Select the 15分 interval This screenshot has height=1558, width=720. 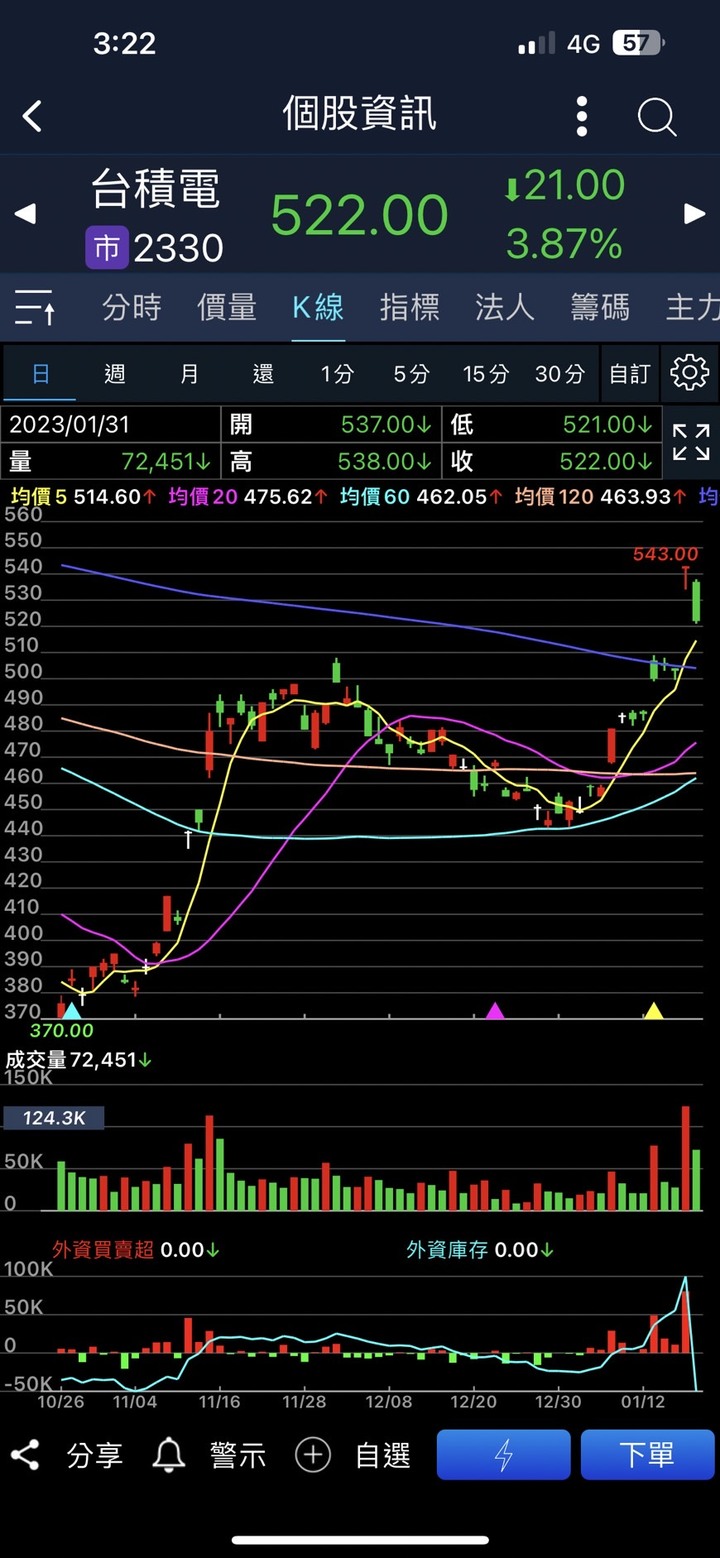coord(486,374)
